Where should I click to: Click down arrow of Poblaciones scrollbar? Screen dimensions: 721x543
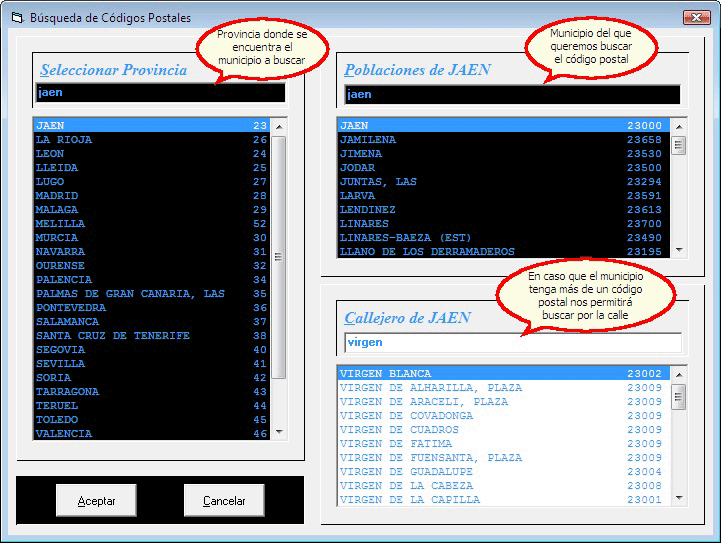click(x=679, y=250)
